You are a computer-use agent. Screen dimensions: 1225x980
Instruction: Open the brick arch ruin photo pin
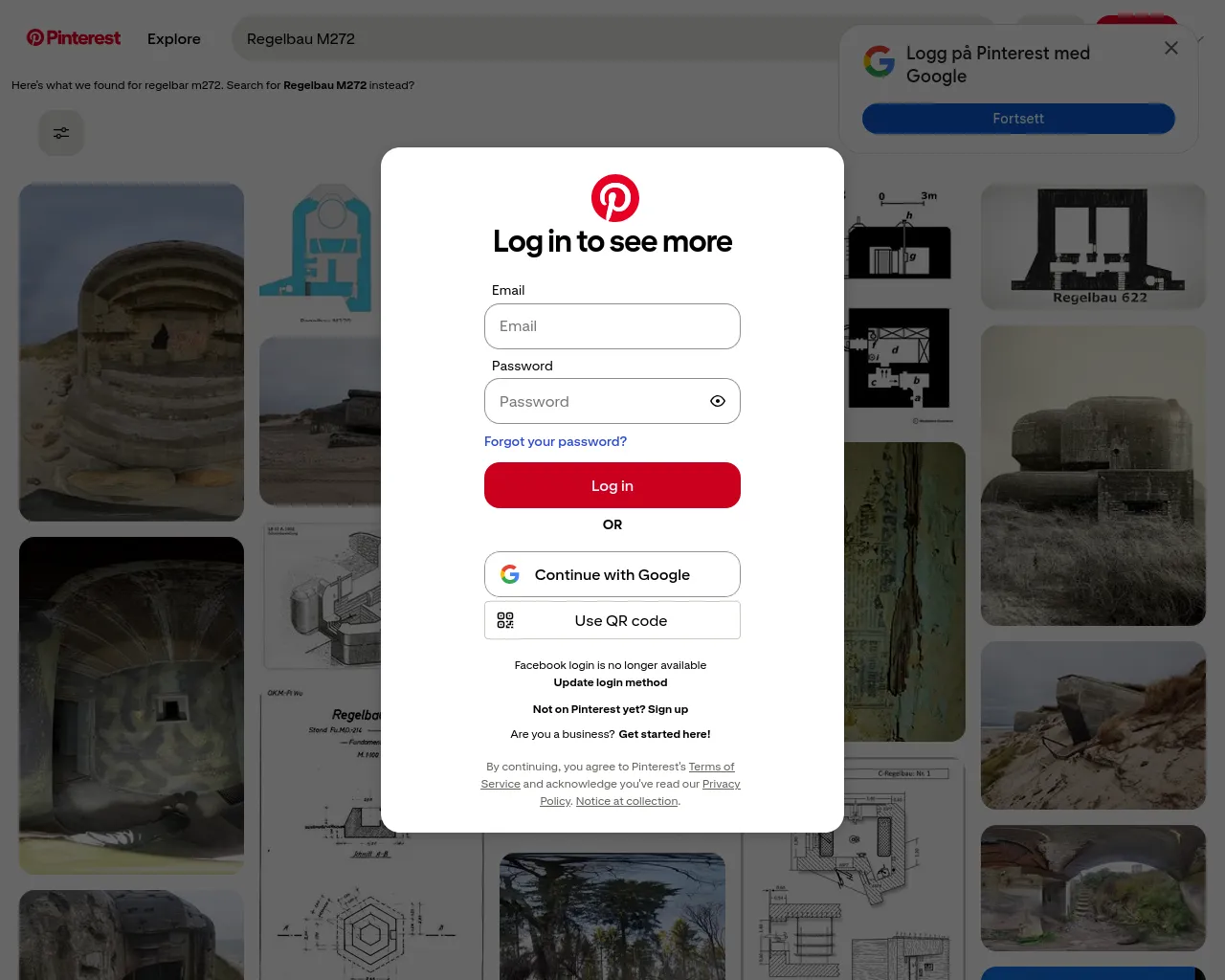point(1093,888)
